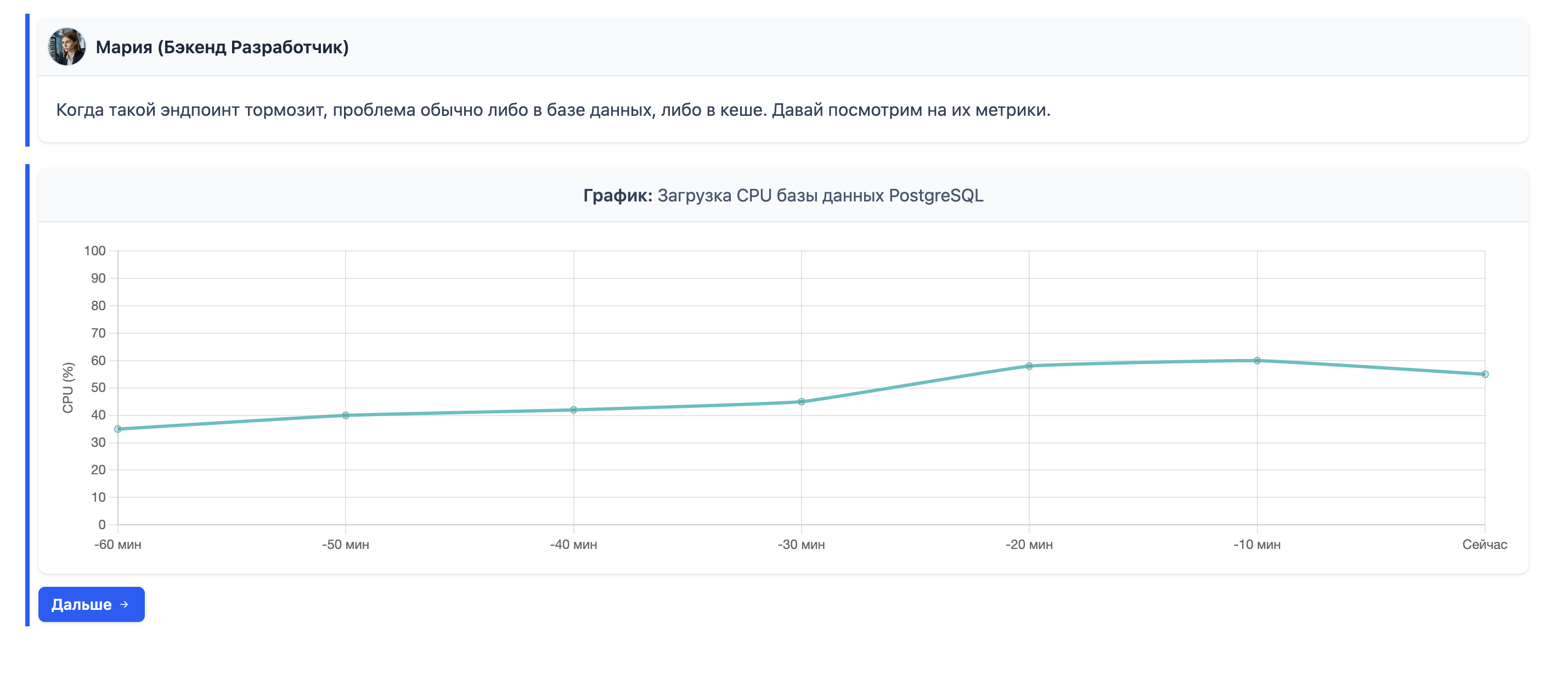Screen dimensions: 1568x673
Task: Select the data point at -60 мин
Action: point(118,429)
